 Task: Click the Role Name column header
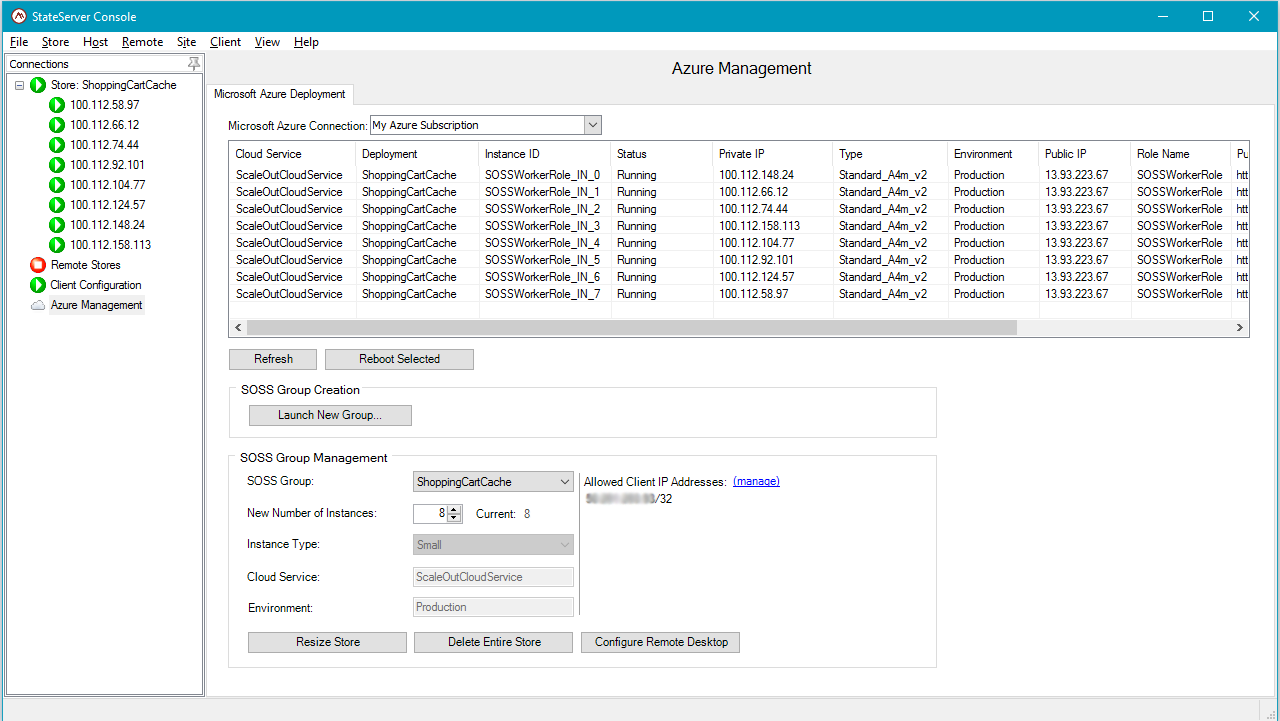coord(1181,154)
